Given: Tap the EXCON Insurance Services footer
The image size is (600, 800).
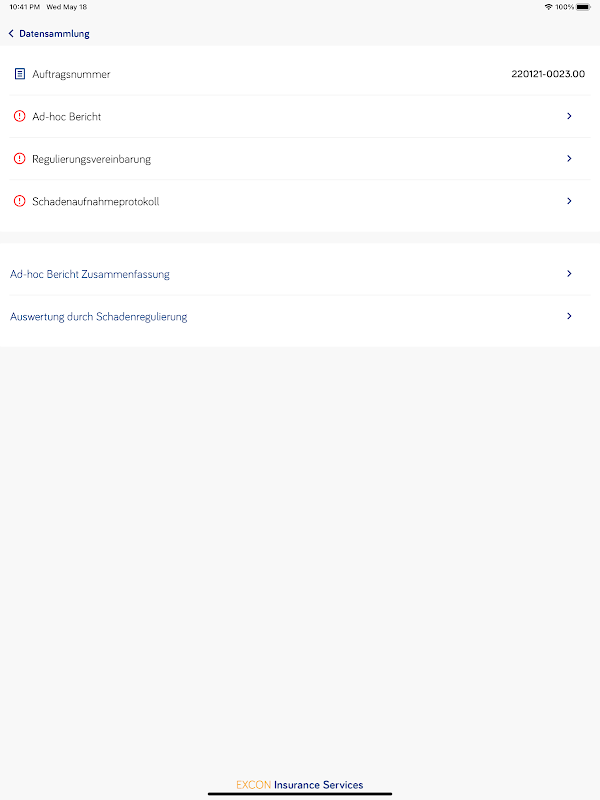Looking at the screenshot, I should pos(300,785).
